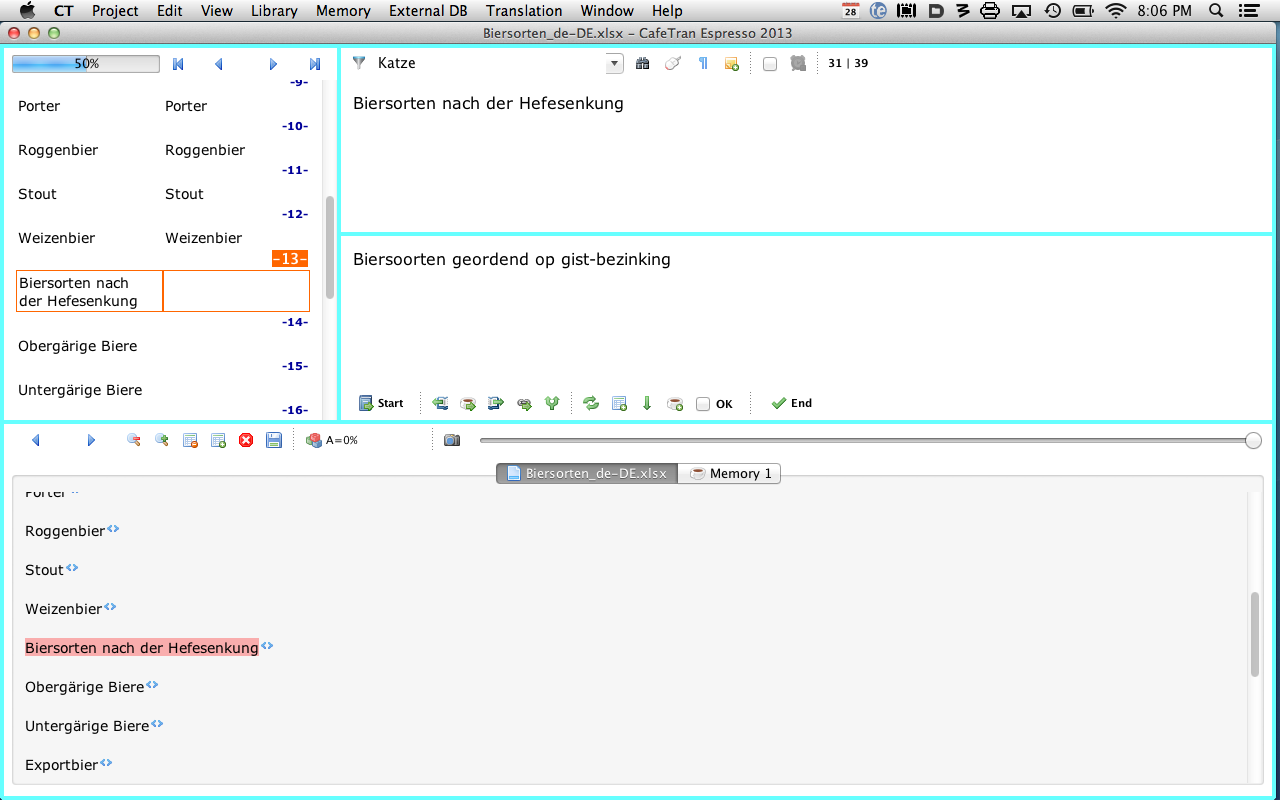Click the filter funnel icon
The image size is (1280, 800).
pyautogui.click(x=359, y=63)
